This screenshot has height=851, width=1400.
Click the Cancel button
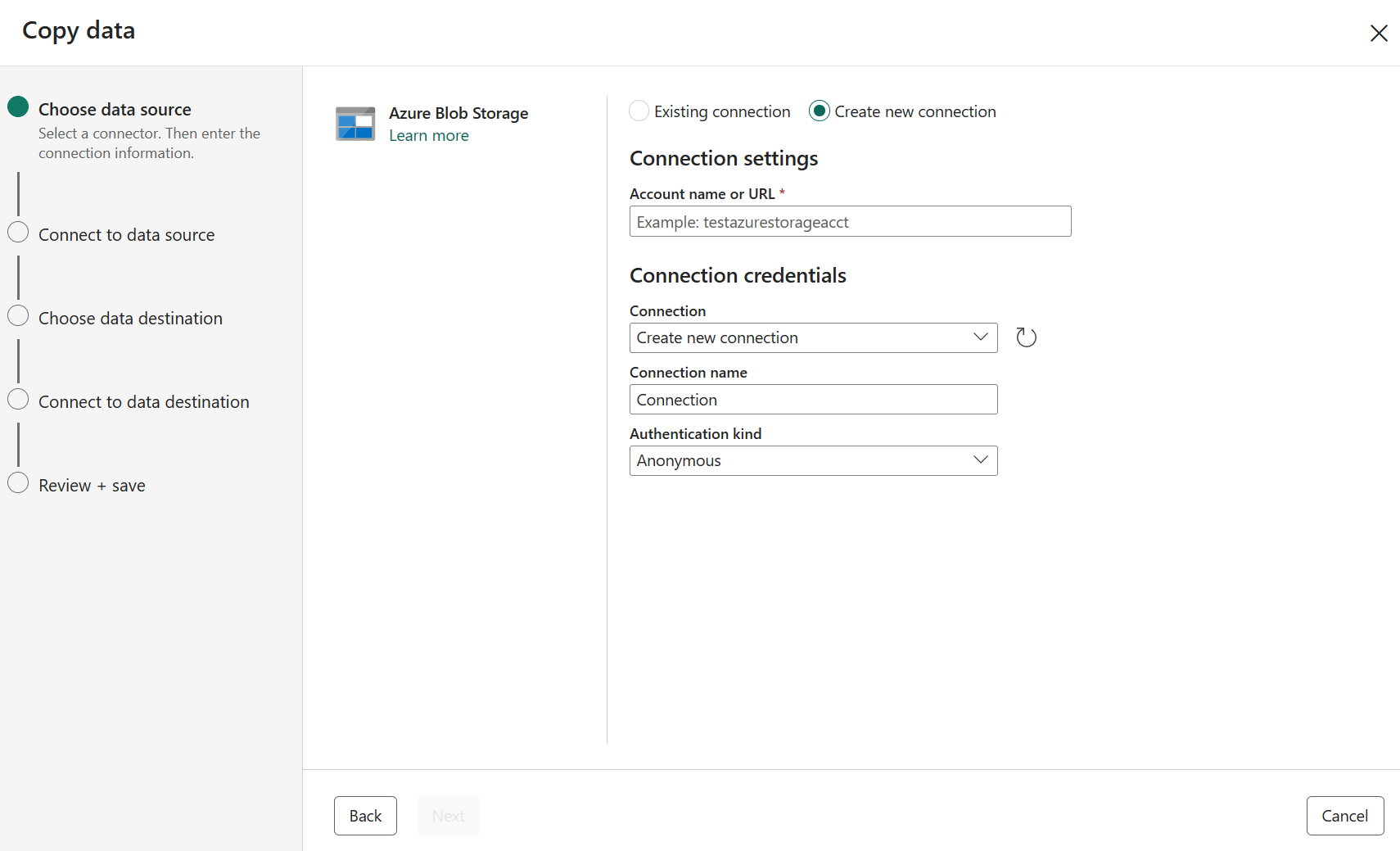pos(1345,816)
